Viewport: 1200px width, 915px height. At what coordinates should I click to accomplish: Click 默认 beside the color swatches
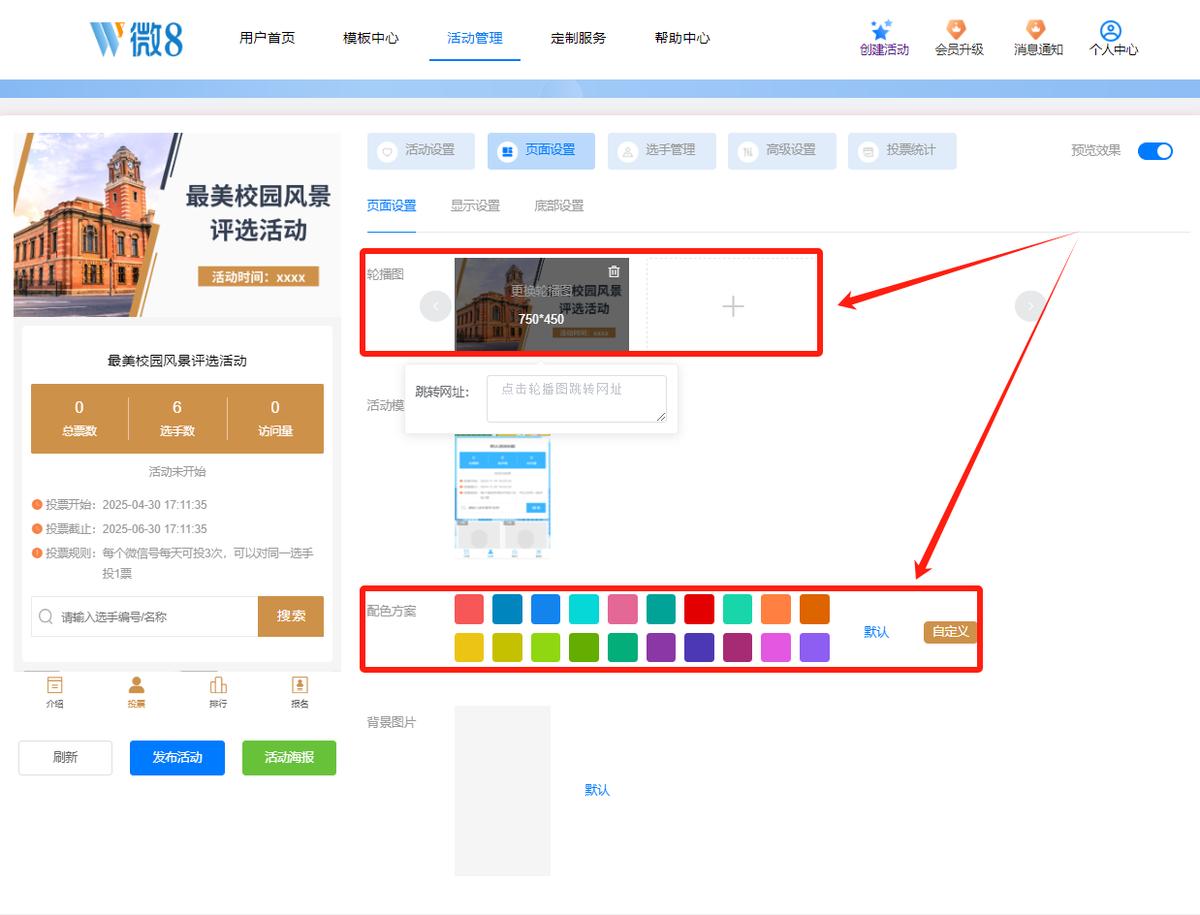coord(877,632)
